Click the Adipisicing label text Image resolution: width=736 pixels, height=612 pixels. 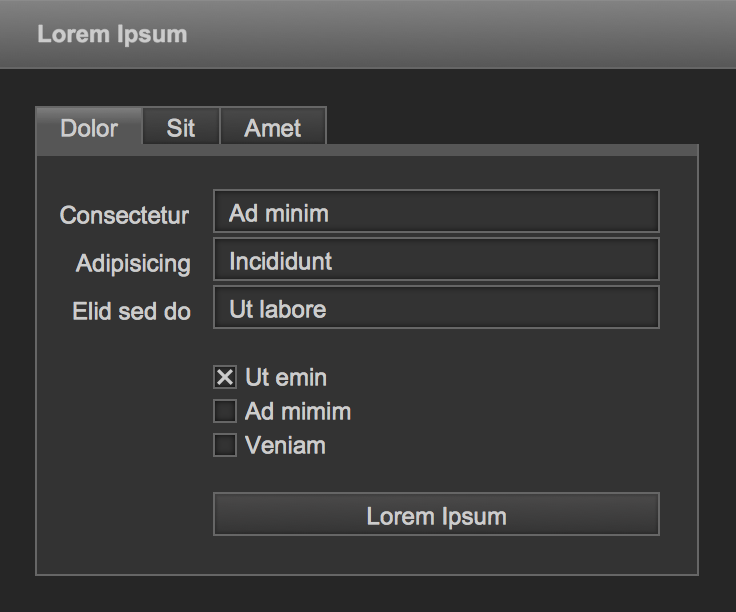click(133, 264)
